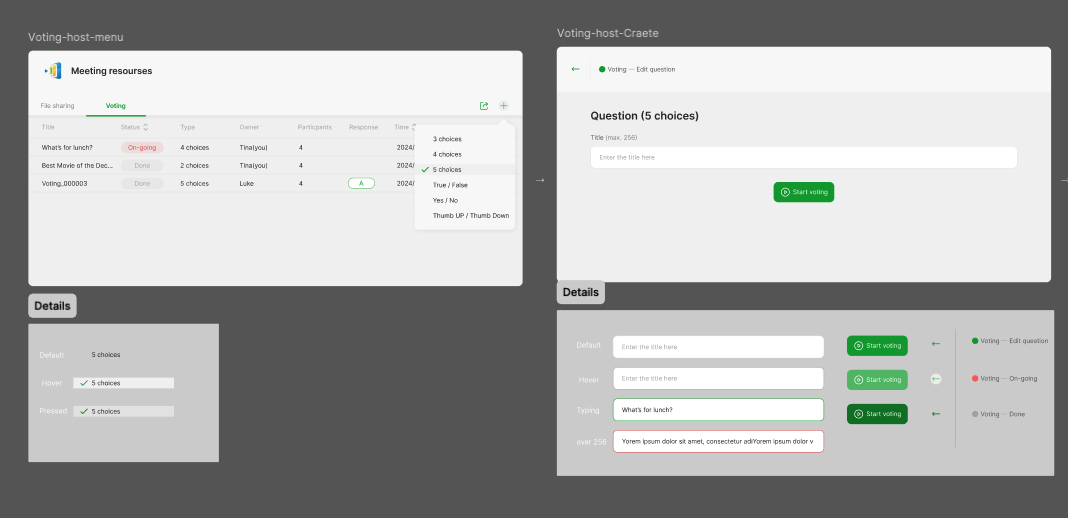This screenshot has height=518, width=1068.
Task: Click the hover-state back arrow with circle
Action: point(935,379)
